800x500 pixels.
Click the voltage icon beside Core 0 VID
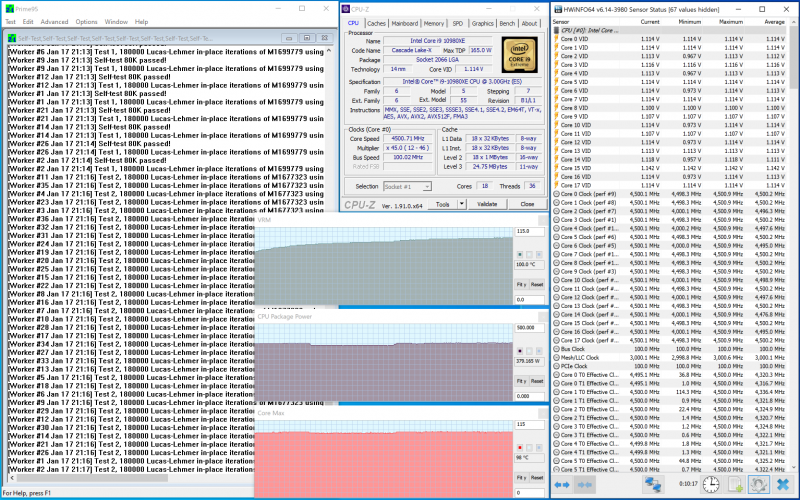pyautogui.click(x=557, y=39)
